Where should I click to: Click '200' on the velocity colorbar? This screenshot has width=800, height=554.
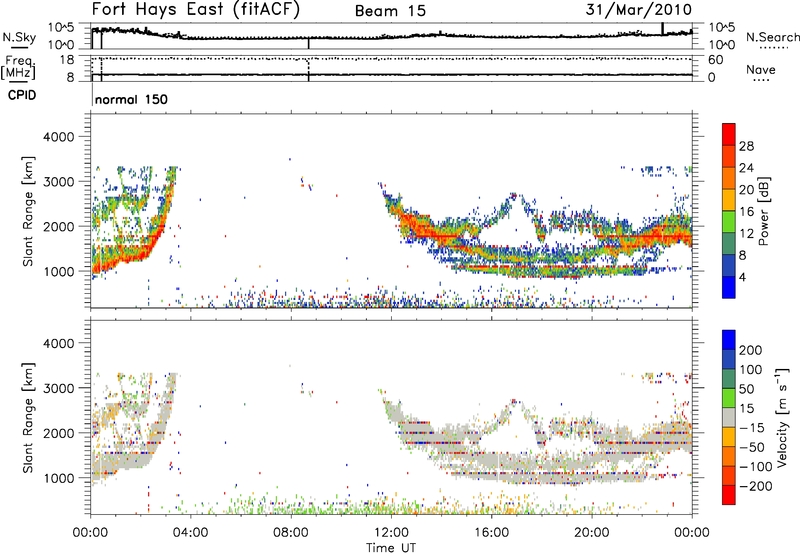click(751, 350)
